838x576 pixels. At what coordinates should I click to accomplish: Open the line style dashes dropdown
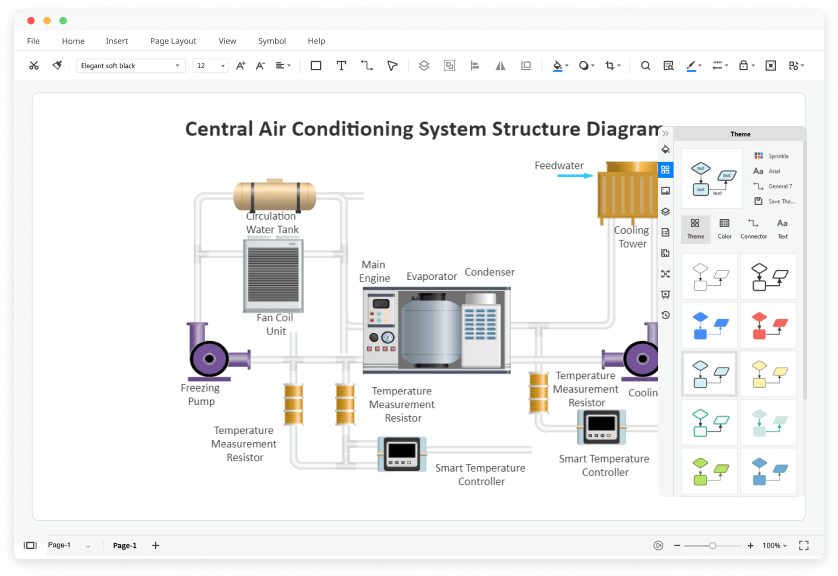coord(720,66)
